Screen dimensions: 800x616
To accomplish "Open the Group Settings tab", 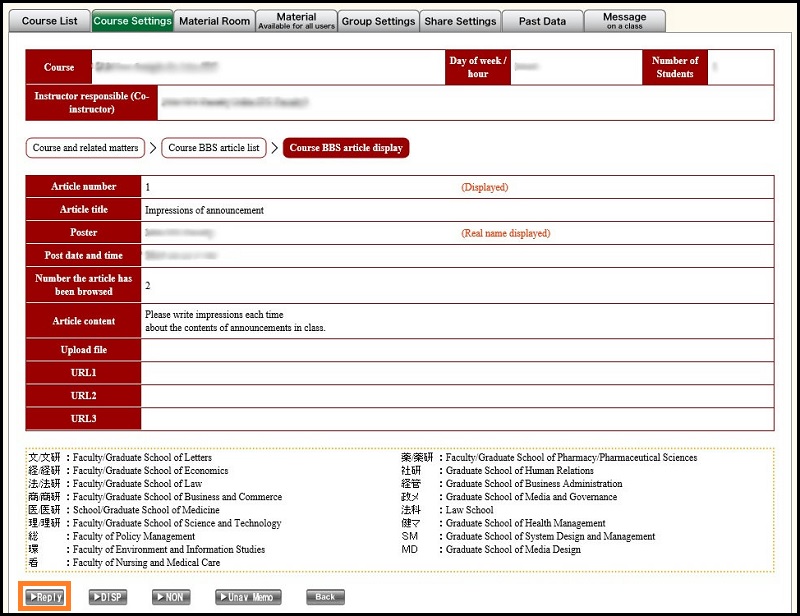I will pyautogui.click(x=378, y=21).
